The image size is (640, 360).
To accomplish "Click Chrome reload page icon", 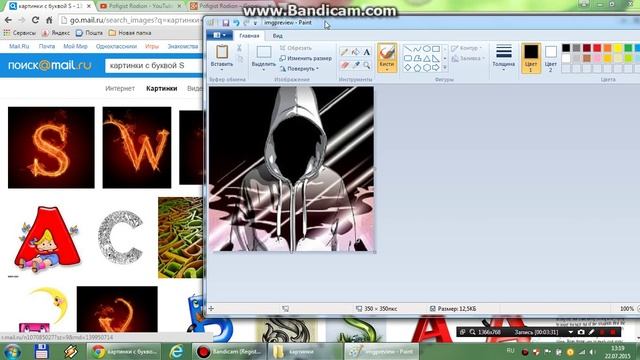I will click(36, 20).
